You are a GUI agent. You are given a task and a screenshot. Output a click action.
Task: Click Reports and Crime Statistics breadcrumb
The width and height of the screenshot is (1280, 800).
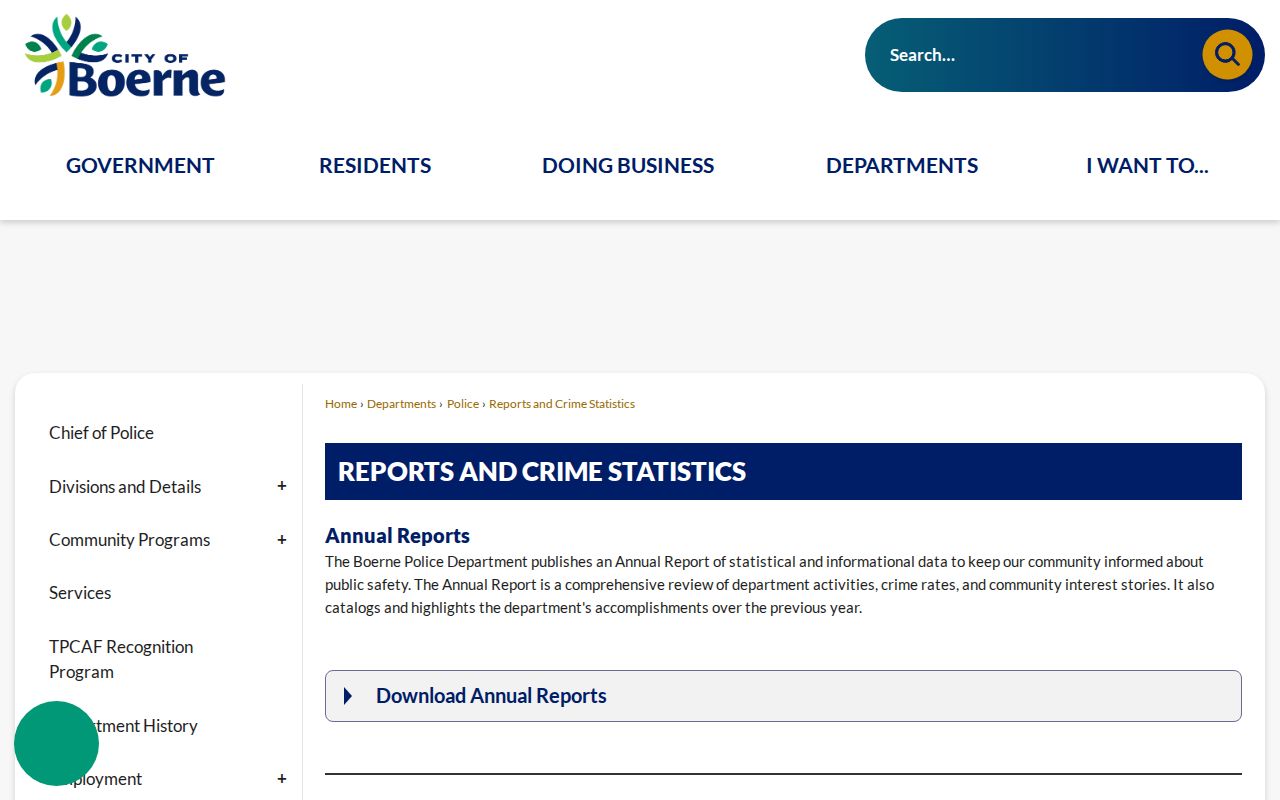point(562,404)
